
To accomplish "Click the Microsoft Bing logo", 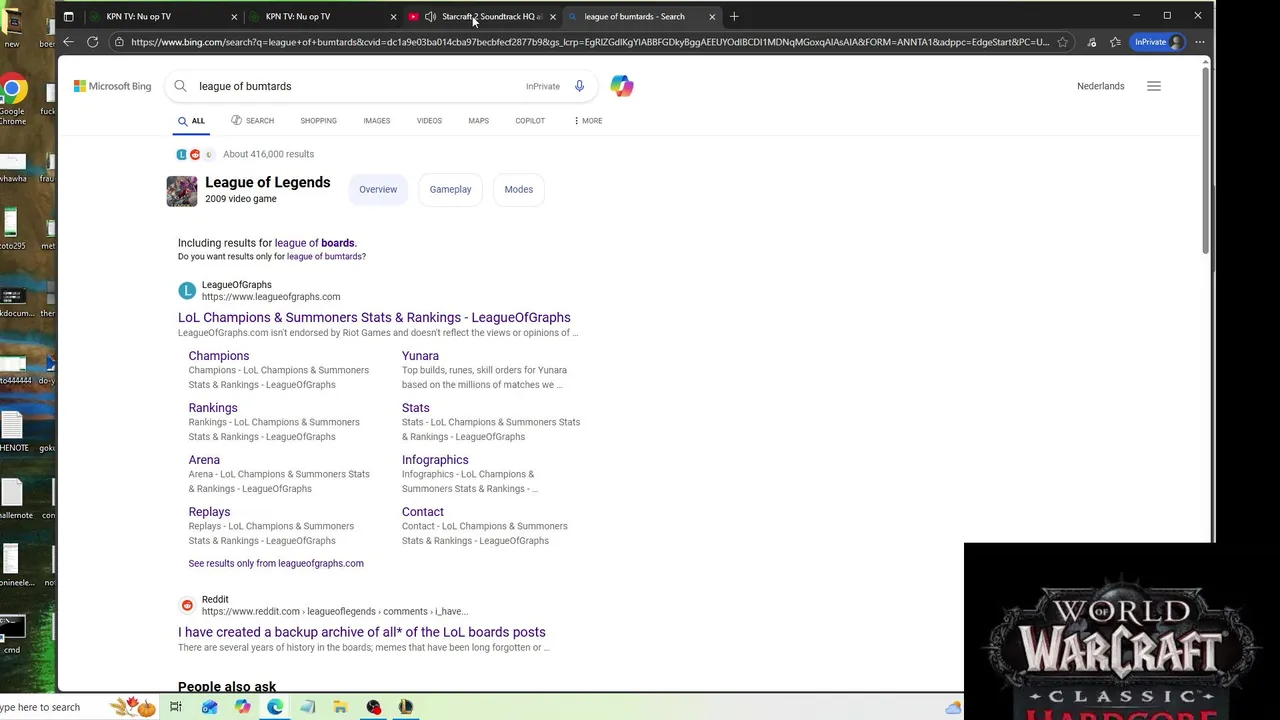I will (x=112, y=86).
